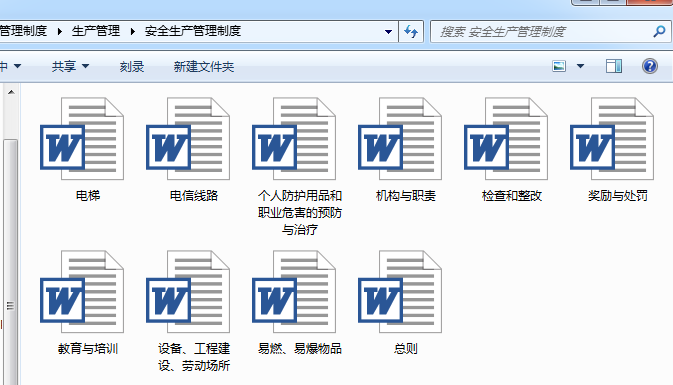Click the 教育与培训 file name label
Viewport: 673px width, 385px height.
pyautogui.click(x=88, y=349)
